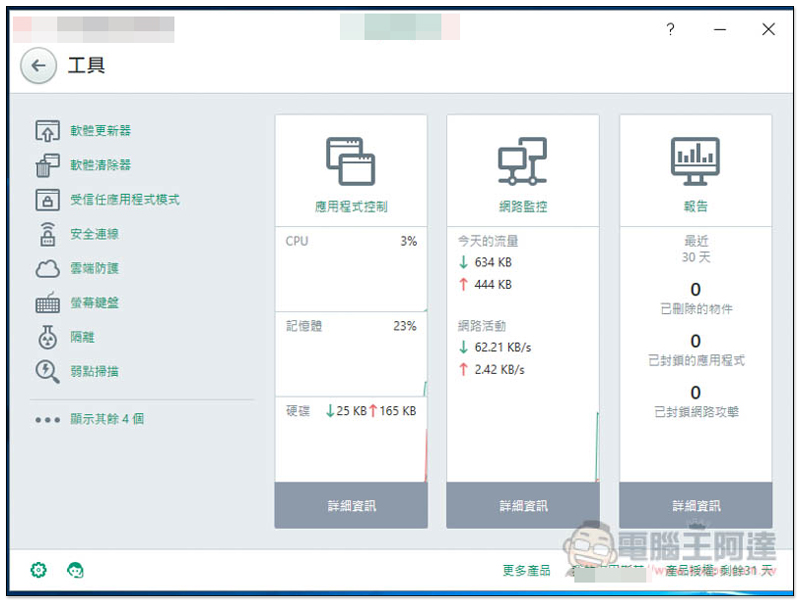The image size is (800, 603).
Task: Click the 網路監控 network icon
Action: click(x=522, y=161)
